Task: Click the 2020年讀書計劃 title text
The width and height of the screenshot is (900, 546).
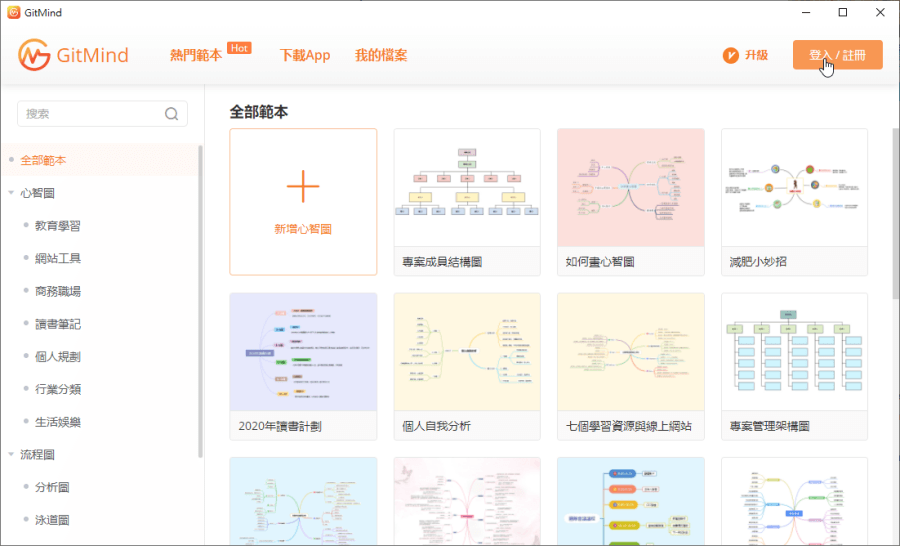Action: pyautogui.click(x=280, y=426)
